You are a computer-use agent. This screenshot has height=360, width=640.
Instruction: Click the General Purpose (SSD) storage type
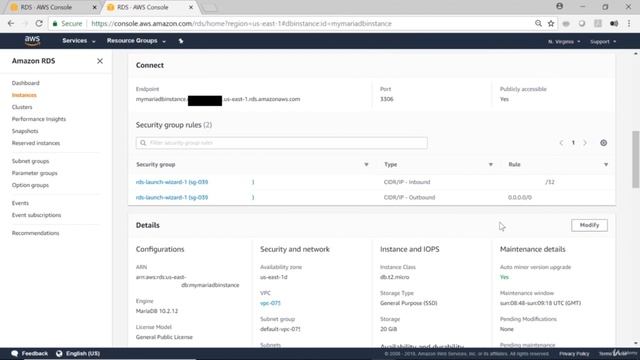click(409, 303)
